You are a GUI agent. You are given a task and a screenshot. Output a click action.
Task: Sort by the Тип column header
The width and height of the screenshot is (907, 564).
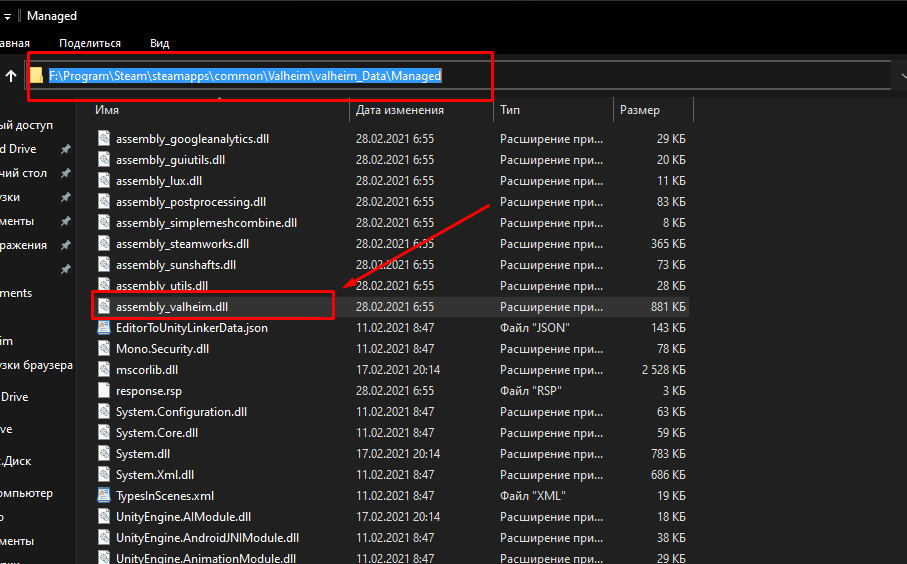(511, 110)
